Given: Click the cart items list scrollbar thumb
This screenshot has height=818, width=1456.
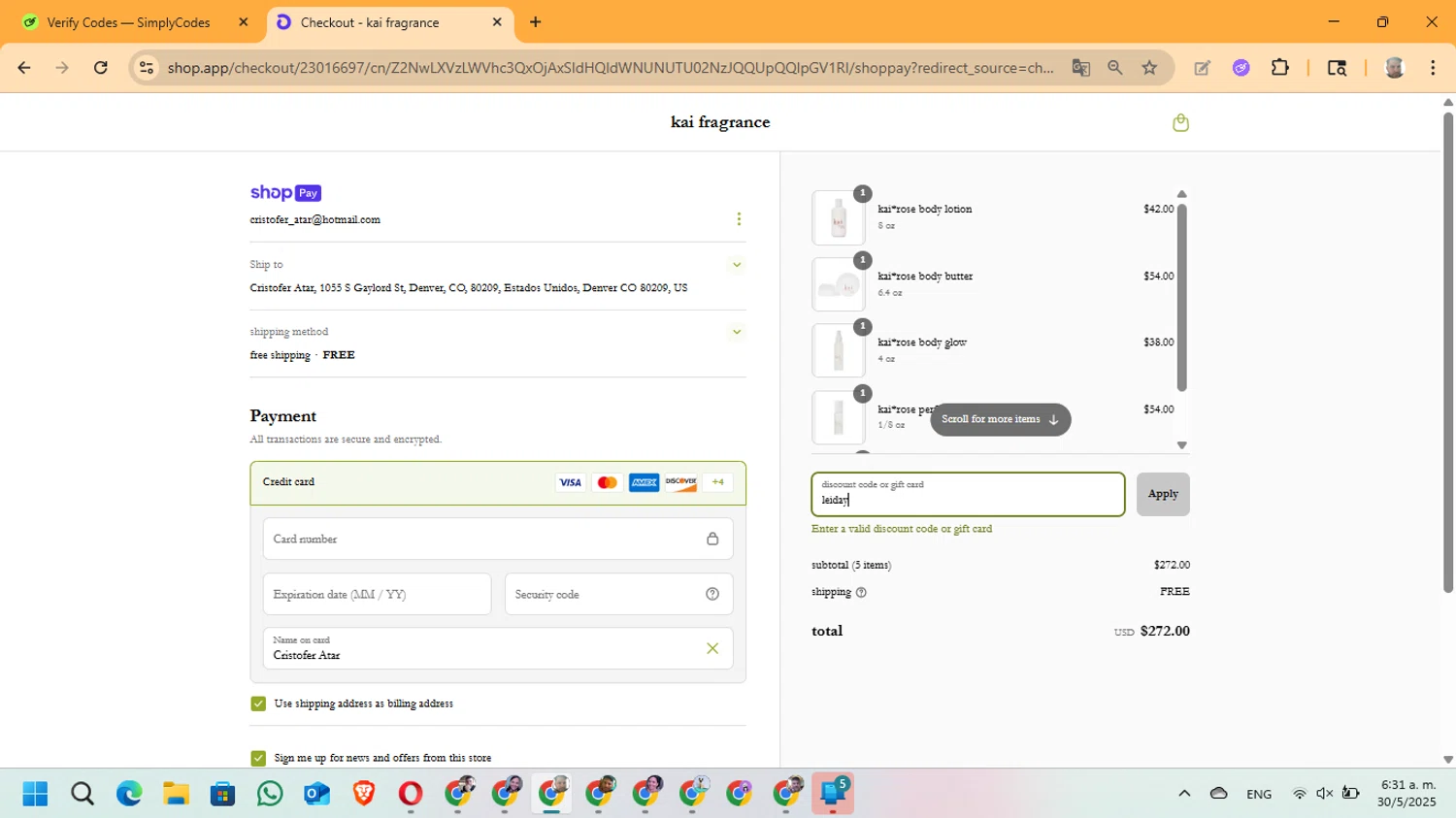Looking at the screenshot, I should click(x=1181, y=296).
